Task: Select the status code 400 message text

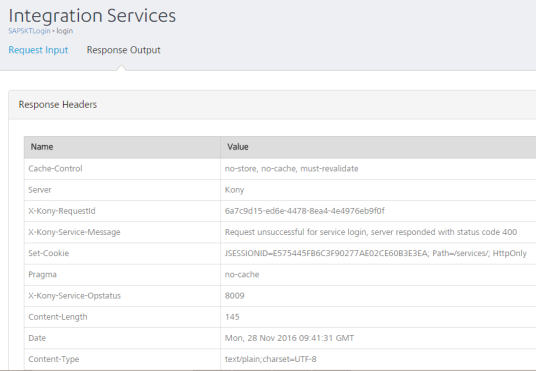Action: (x=371, y=232)
